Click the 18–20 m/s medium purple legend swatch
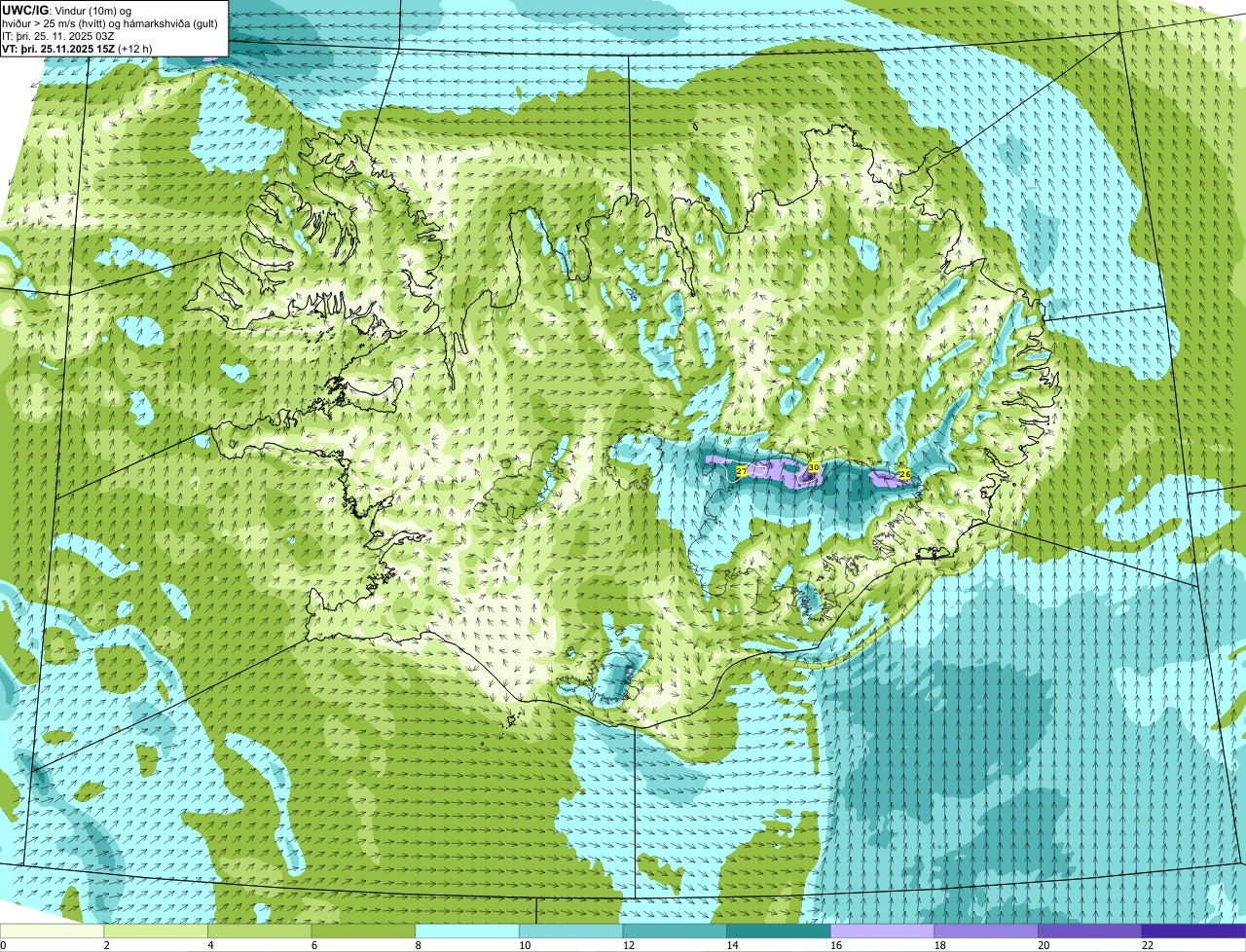 pos(986,931)
